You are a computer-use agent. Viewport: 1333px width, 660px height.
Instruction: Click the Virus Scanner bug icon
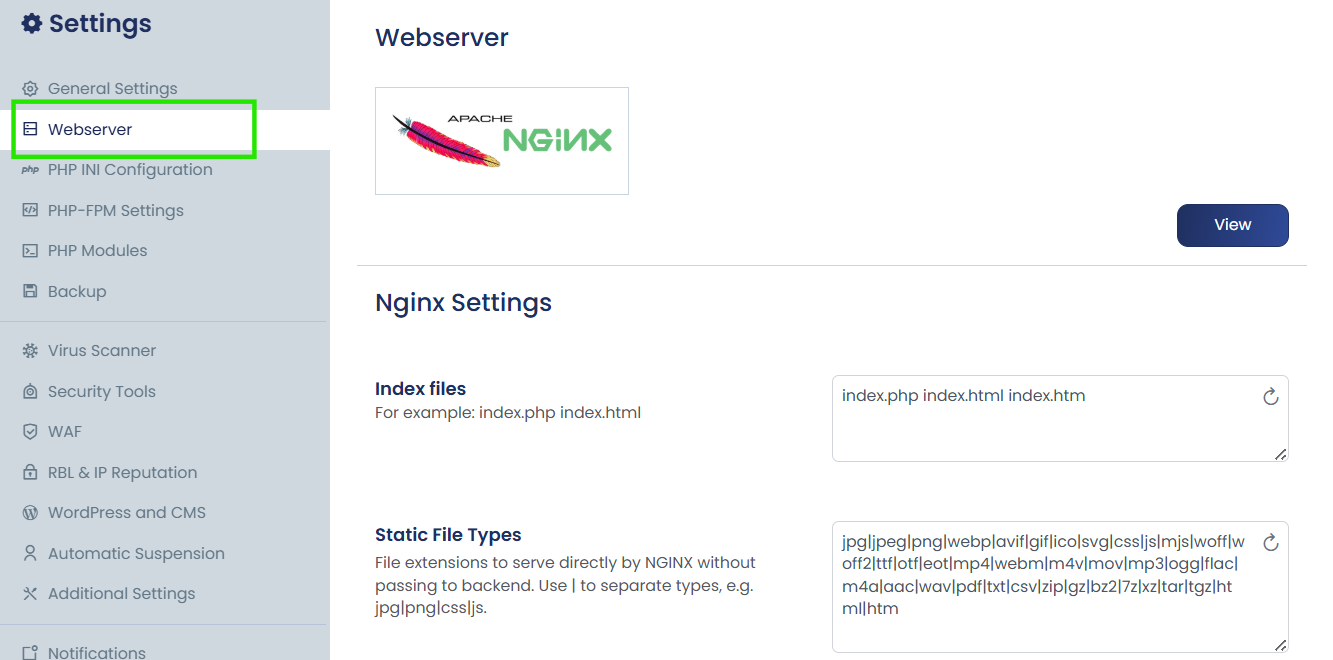coord(30,351)
